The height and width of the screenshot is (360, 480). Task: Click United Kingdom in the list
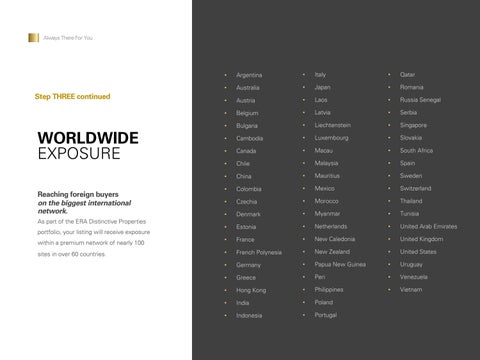tap(421, 239)
